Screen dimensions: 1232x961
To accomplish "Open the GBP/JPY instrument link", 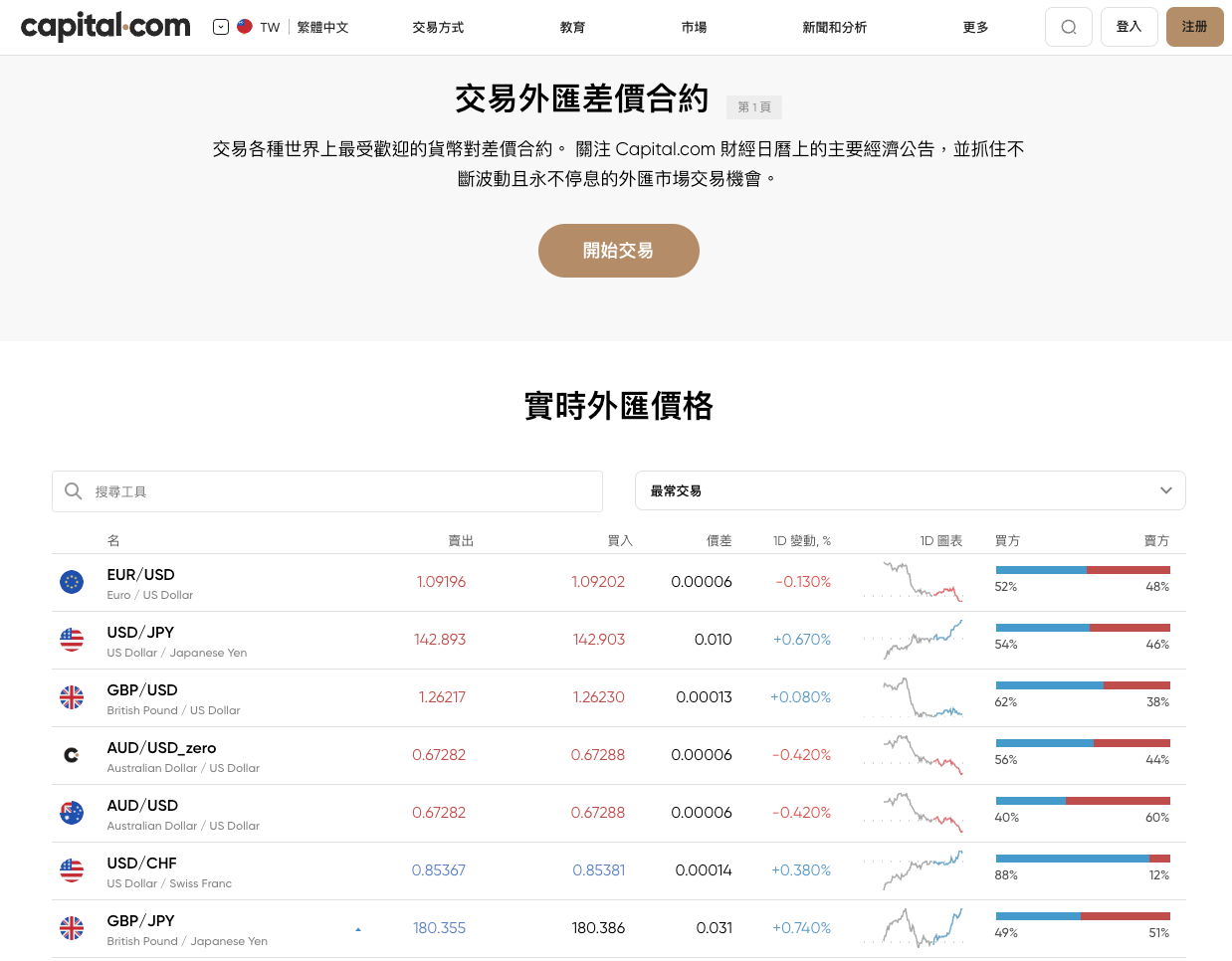I will (x=140, y=921).
